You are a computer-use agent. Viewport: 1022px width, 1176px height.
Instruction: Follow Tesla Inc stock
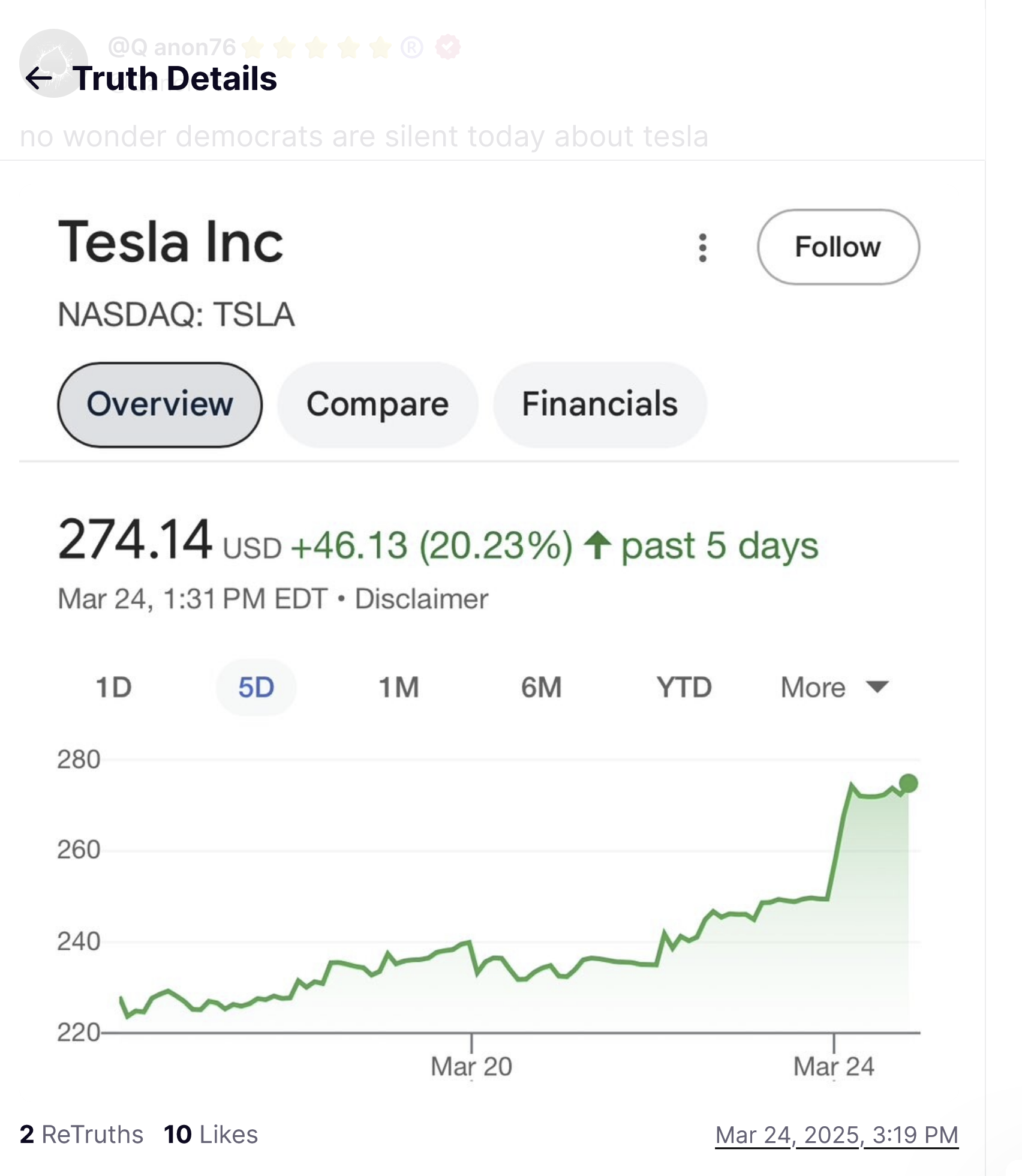tap(838, 247)
